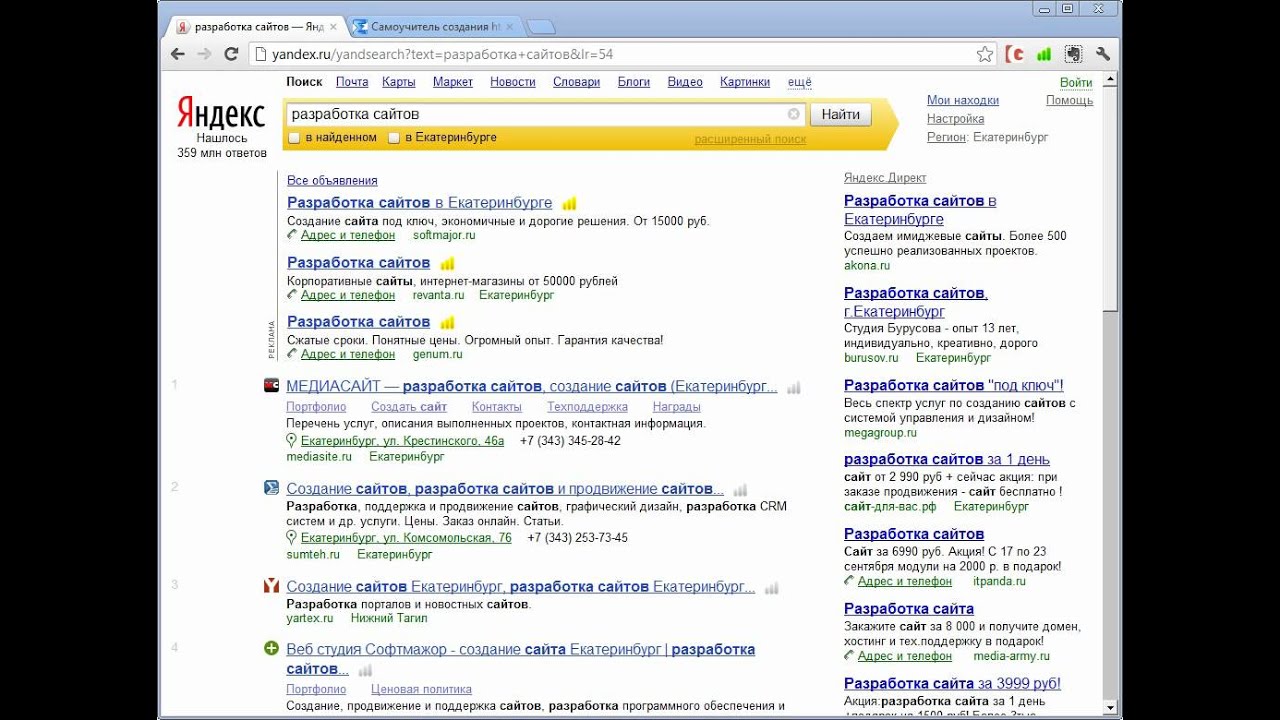The height and width of the screenshot is (720, 1280).
Task: Open Мои находки link
Action: tap(963, 100)
